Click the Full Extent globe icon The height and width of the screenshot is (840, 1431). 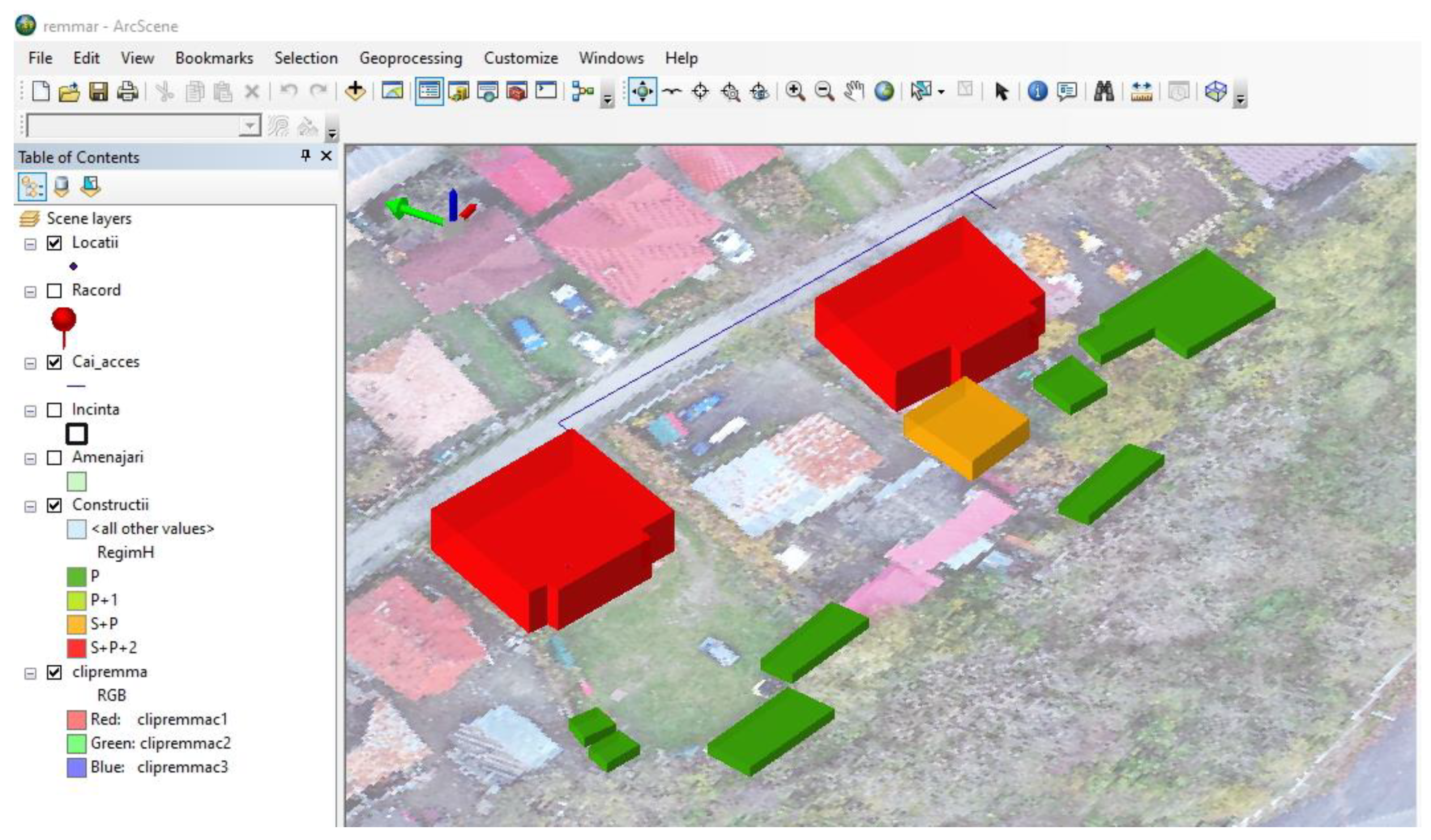[883, 91]
